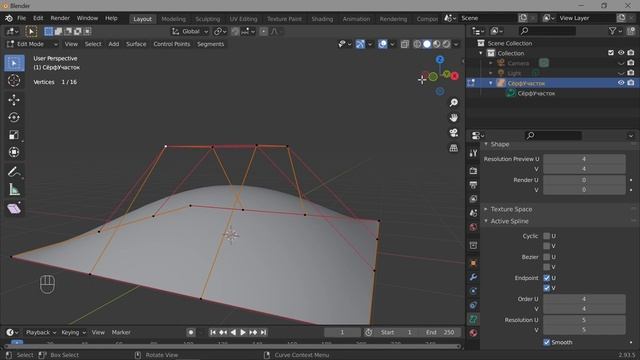Viewport: 640px width, 360px height.
Task: Select the Annotate tool
Action: tap(14, 172)
